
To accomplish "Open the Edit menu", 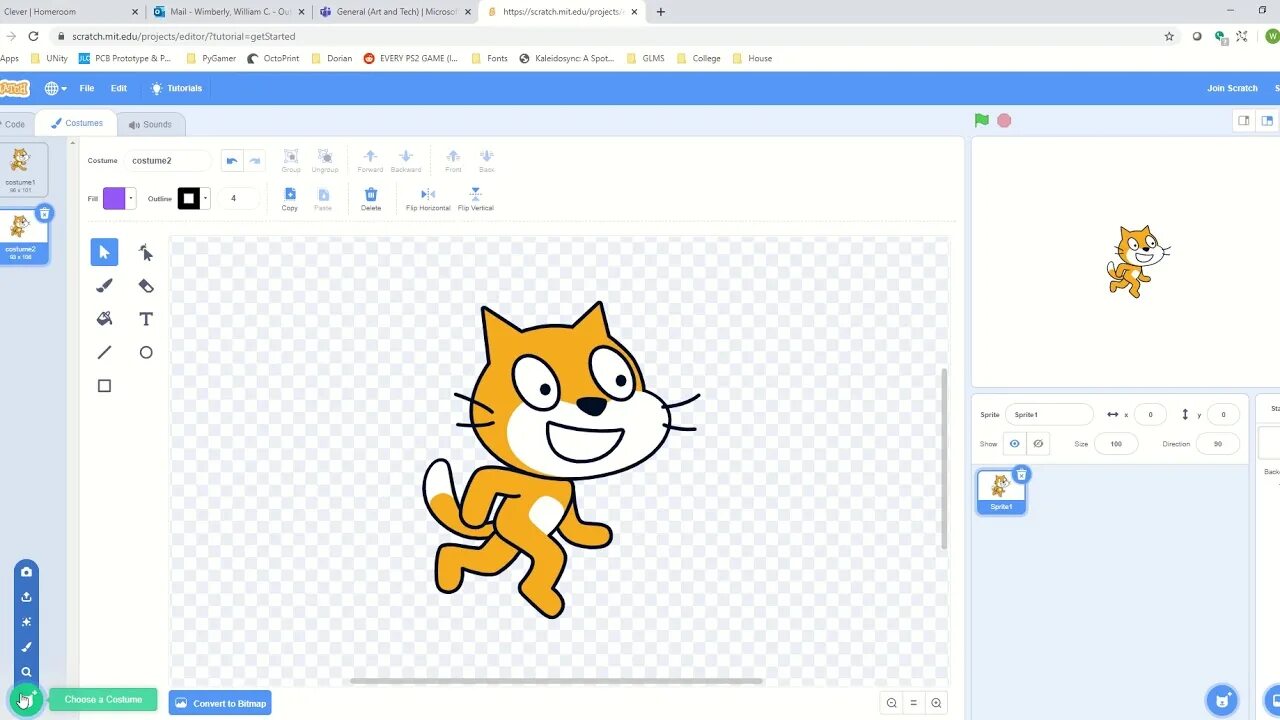I will (119, 88).
